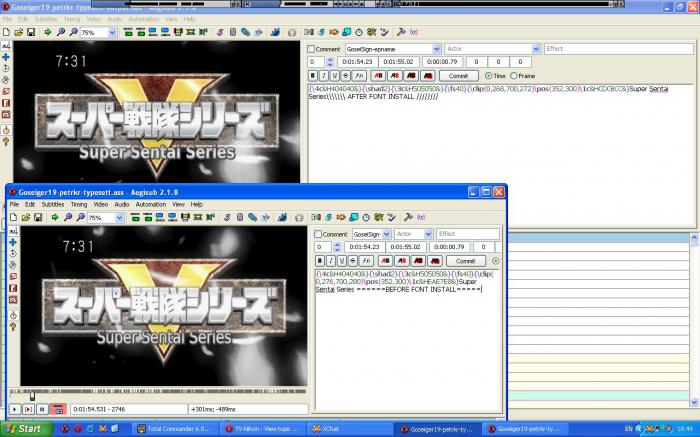Click New subtitles icon in front Aegisub window

[13, 217]
